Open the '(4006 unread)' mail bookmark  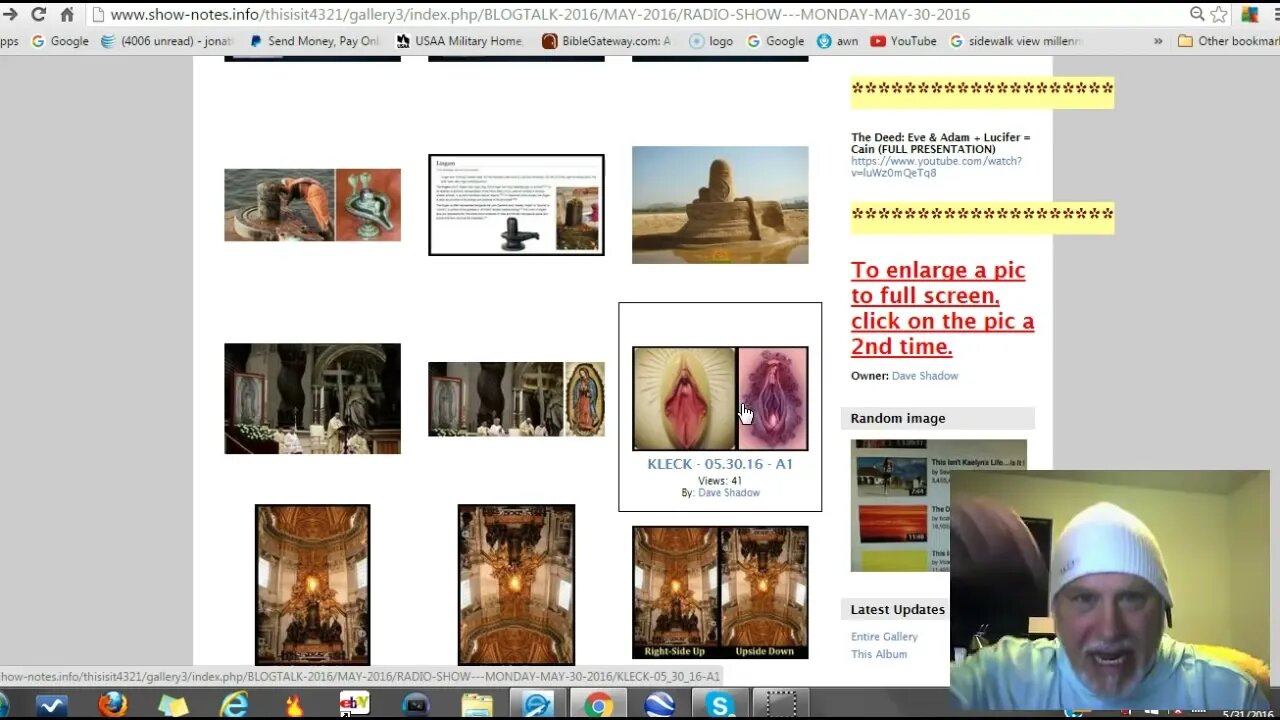click(168, 41)
